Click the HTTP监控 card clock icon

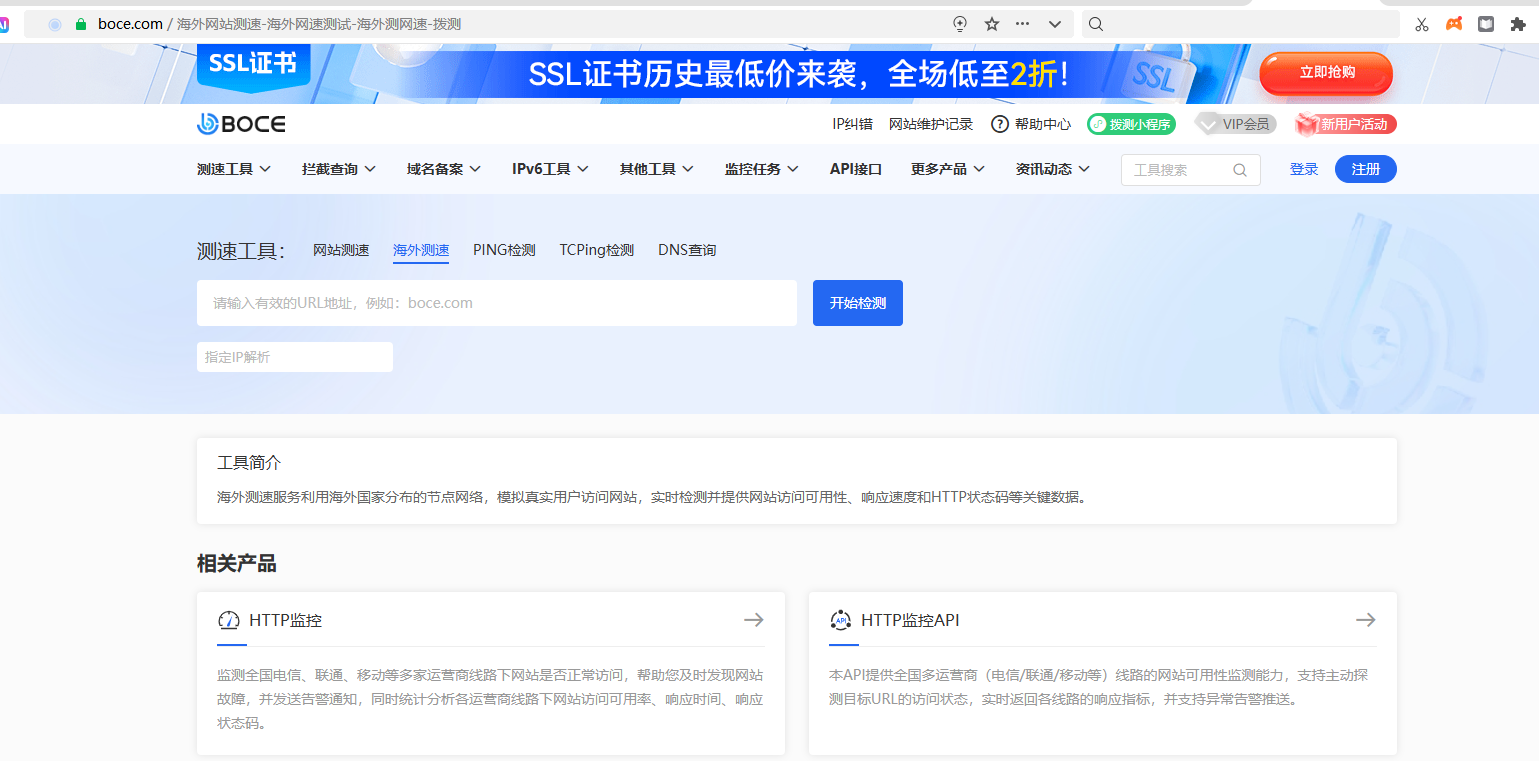coord(229,620)
